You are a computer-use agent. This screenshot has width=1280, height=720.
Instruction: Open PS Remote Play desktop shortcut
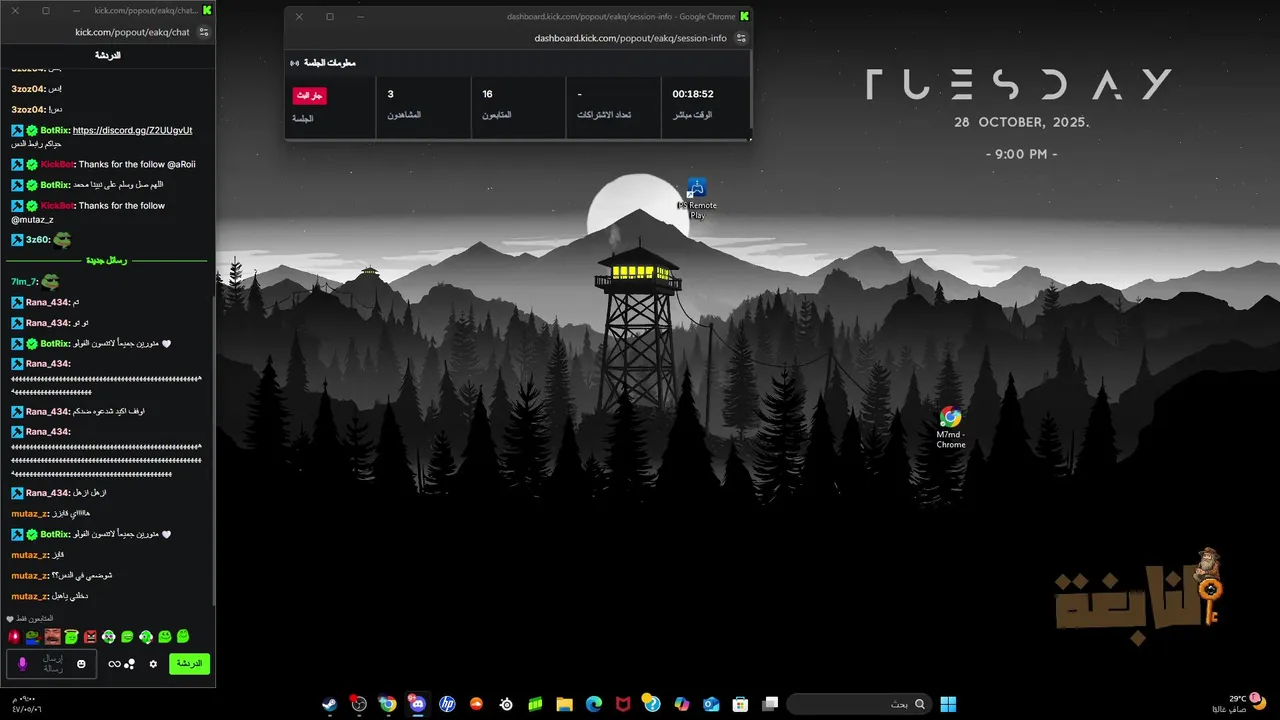coord(697,198)
